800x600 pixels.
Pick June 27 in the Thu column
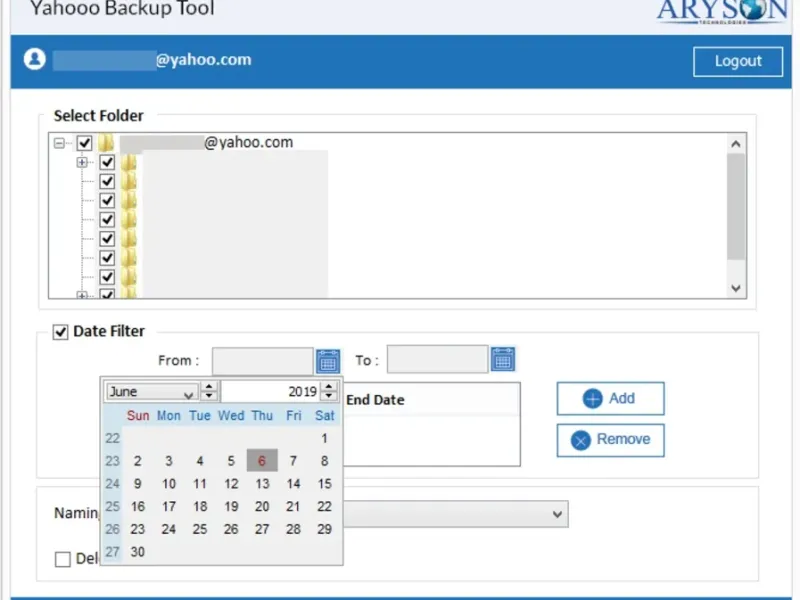262,529
